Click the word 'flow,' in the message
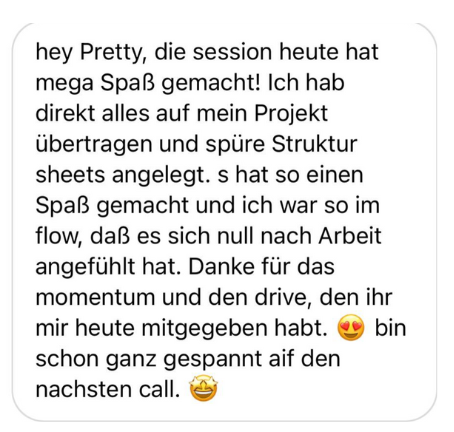 click(x=58, y=237)
